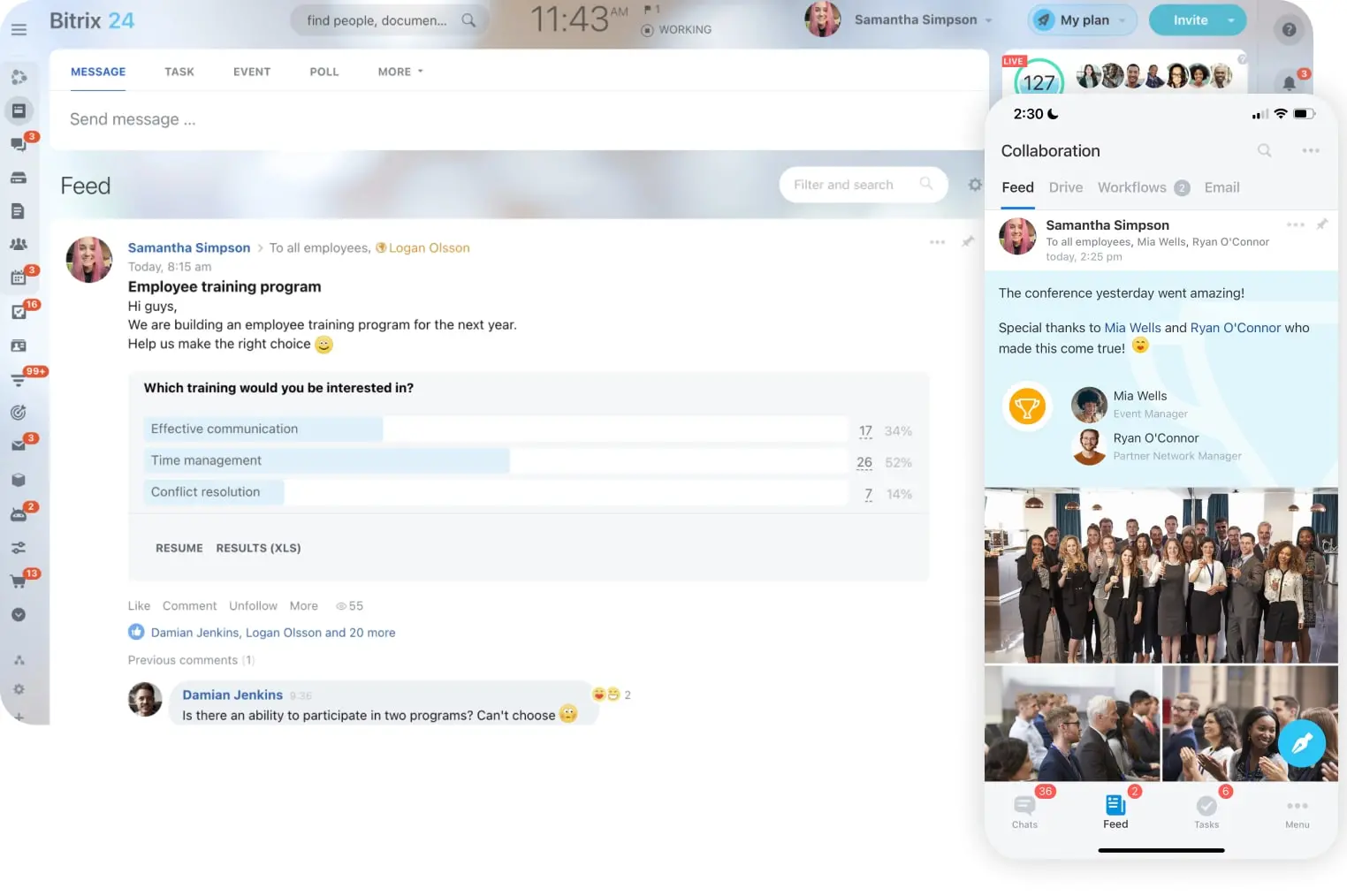Screen dimensions: 1347x896
Task: Open contact card icon in sidebar
Action: point(19,345)
